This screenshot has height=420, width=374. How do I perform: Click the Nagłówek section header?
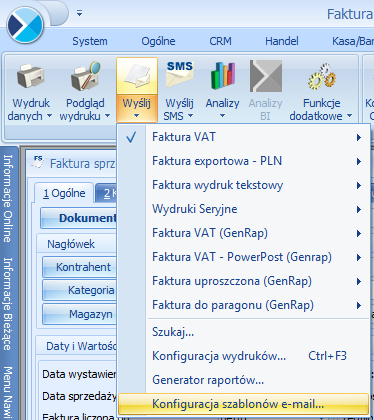(x=71, y=244)
